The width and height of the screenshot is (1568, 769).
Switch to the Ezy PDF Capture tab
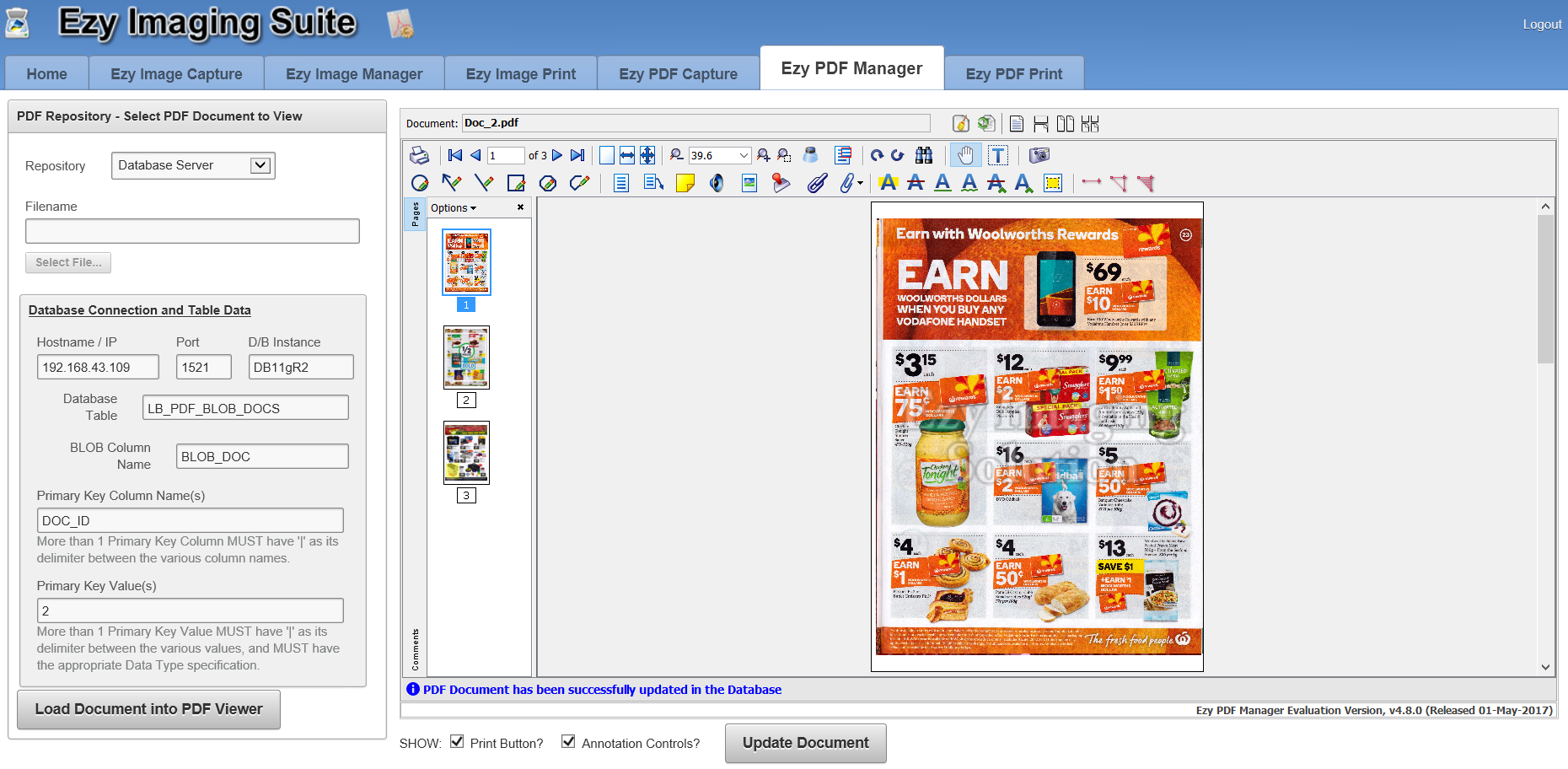click(x=678, y=74)
